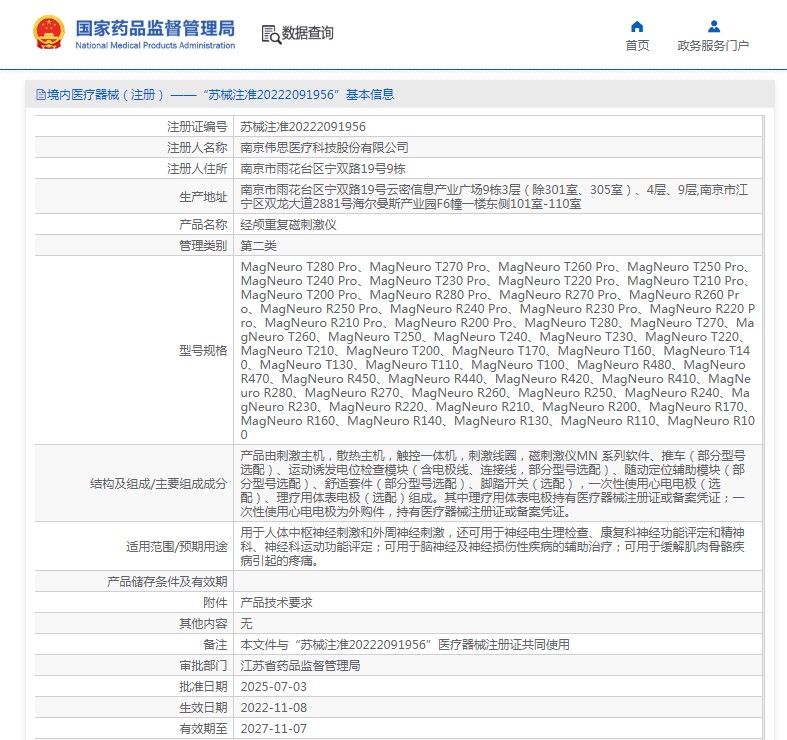The width and height of the screenshot is (787, 740).
Task: Click the structure and composition description text
Action: [x=493, y=484]
